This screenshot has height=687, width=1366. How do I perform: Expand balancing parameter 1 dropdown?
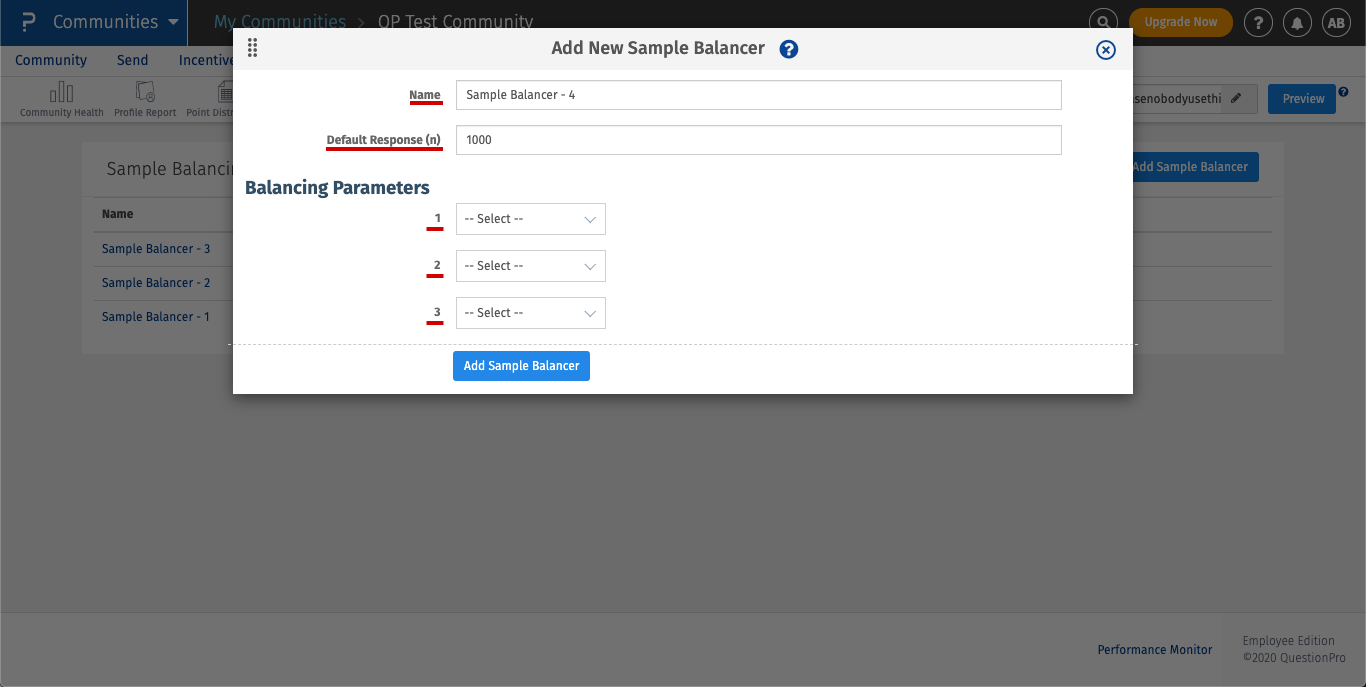point(531,219)
